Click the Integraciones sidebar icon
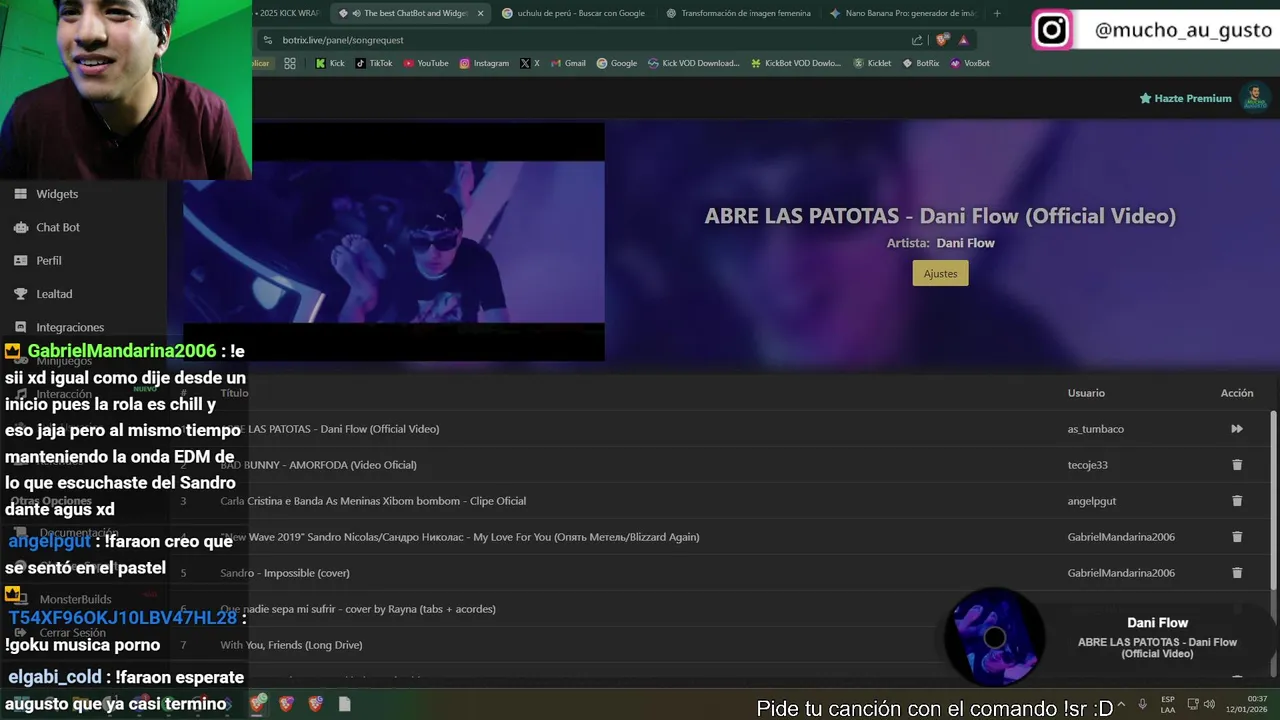 coord(20,327)
